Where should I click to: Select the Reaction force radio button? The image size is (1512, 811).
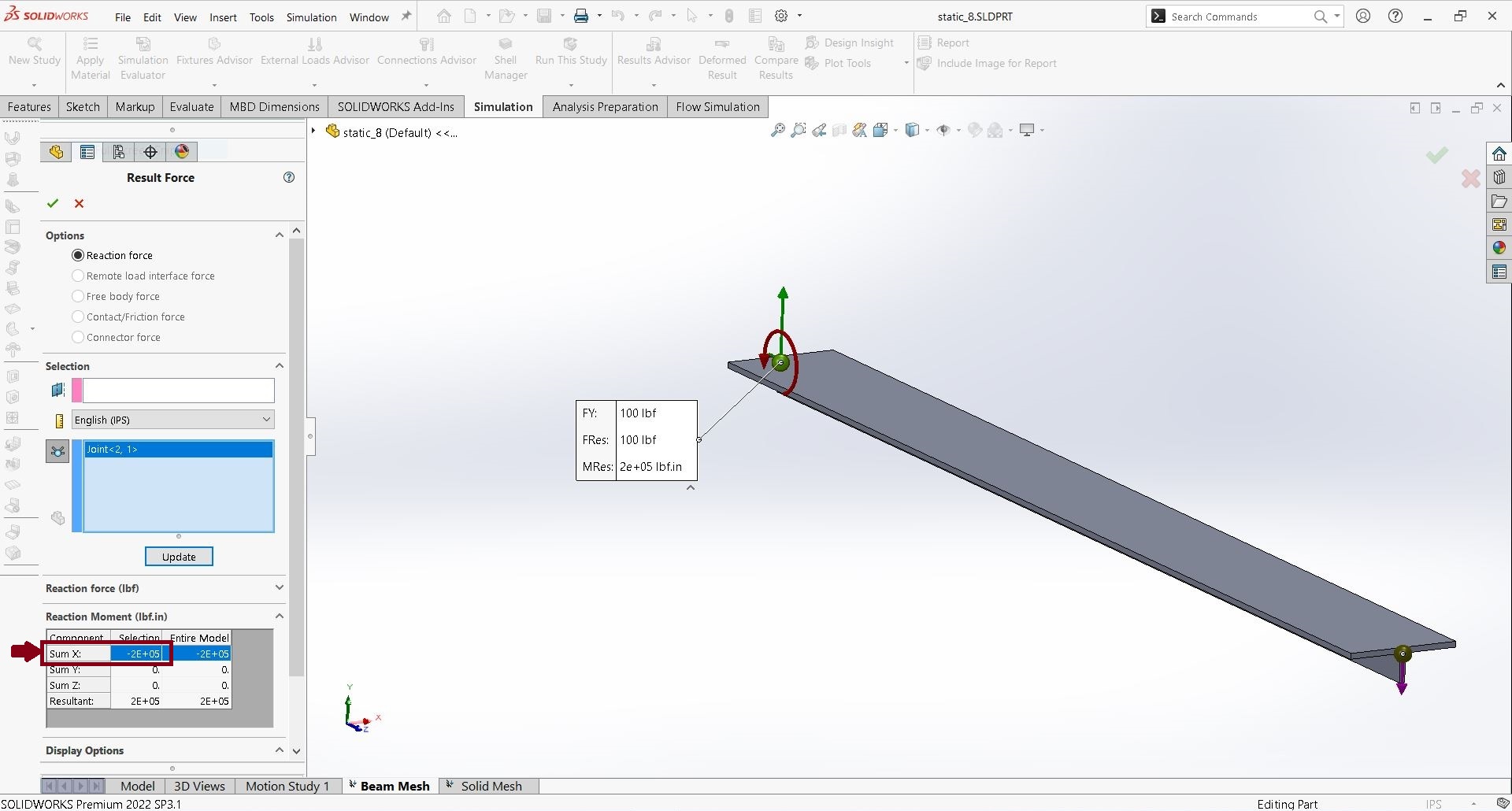tap(78, 255)
